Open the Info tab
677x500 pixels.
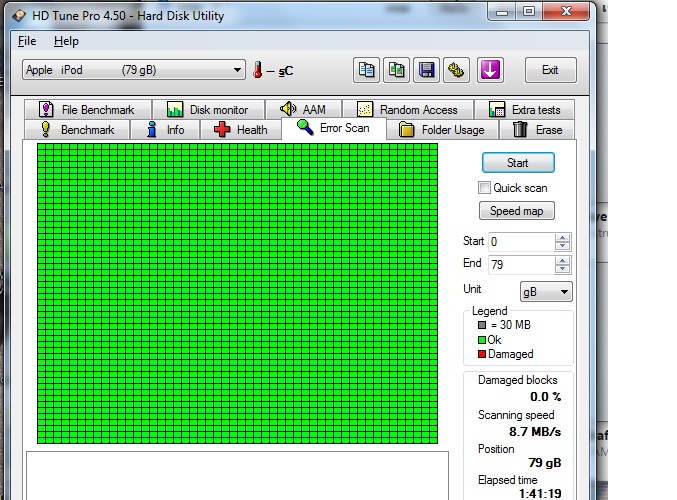[x=165, y=130]
